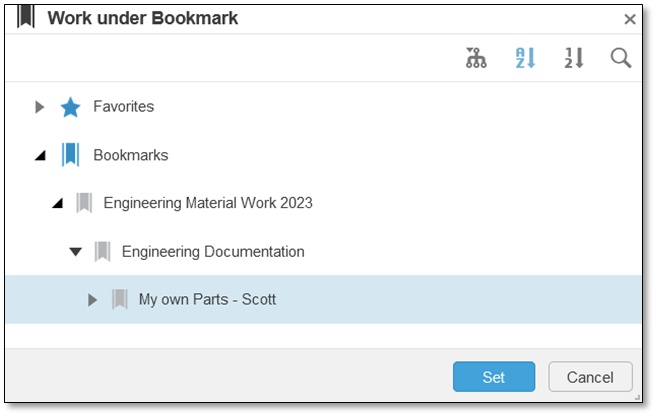
Task: Sort bookmarks alphabetically A to Z
Action: click(x=525, y=58)
